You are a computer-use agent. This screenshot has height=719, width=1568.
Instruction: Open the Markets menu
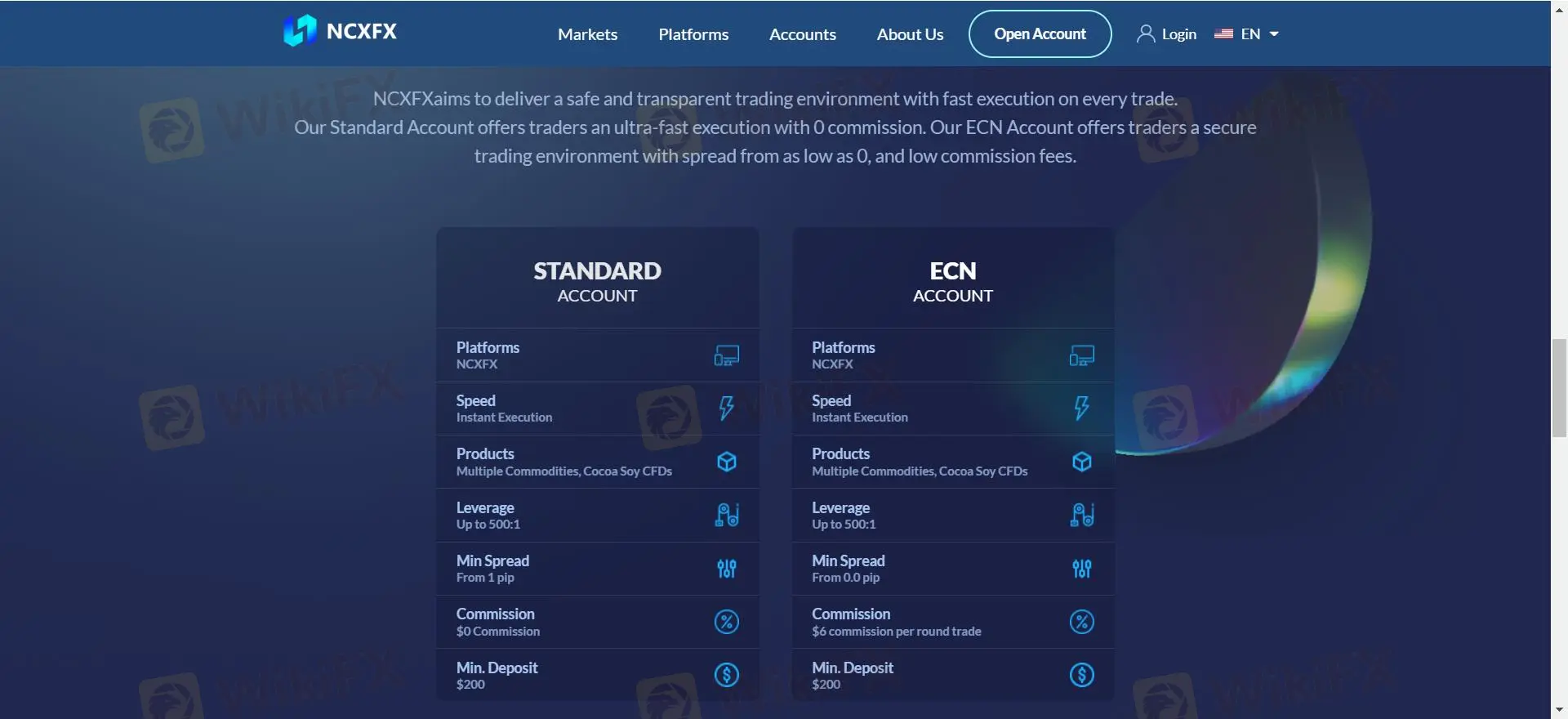click(587, 34)
